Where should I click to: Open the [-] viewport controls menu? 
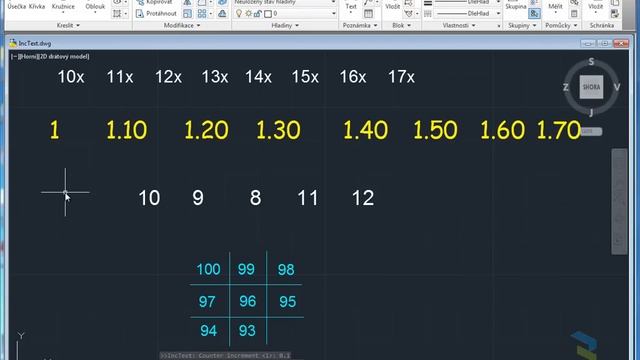[x=14, y=57]
